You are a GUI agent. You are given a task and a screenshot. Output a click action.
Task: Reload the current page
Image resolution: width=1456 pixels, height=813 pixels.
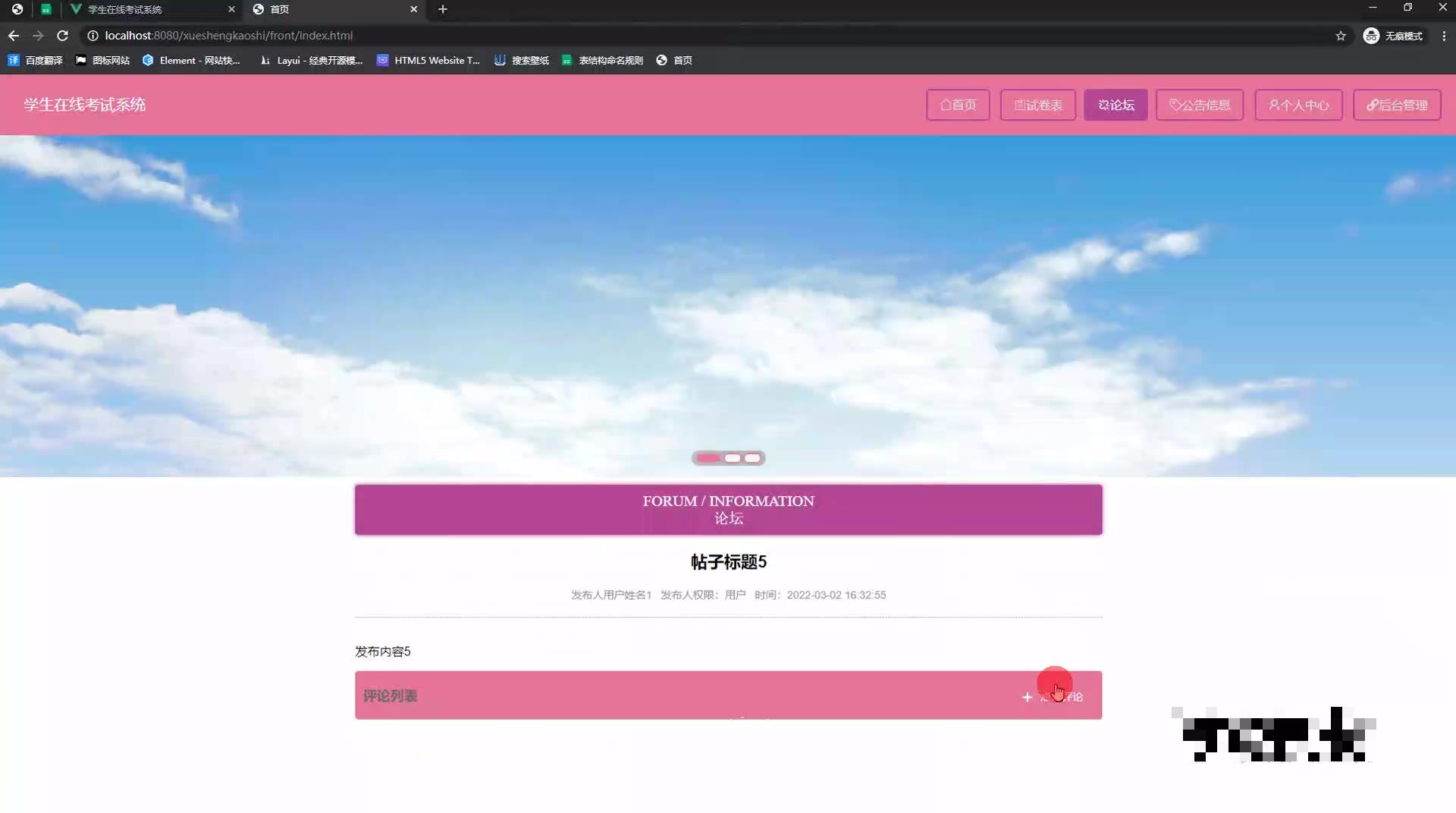point(63,36)
